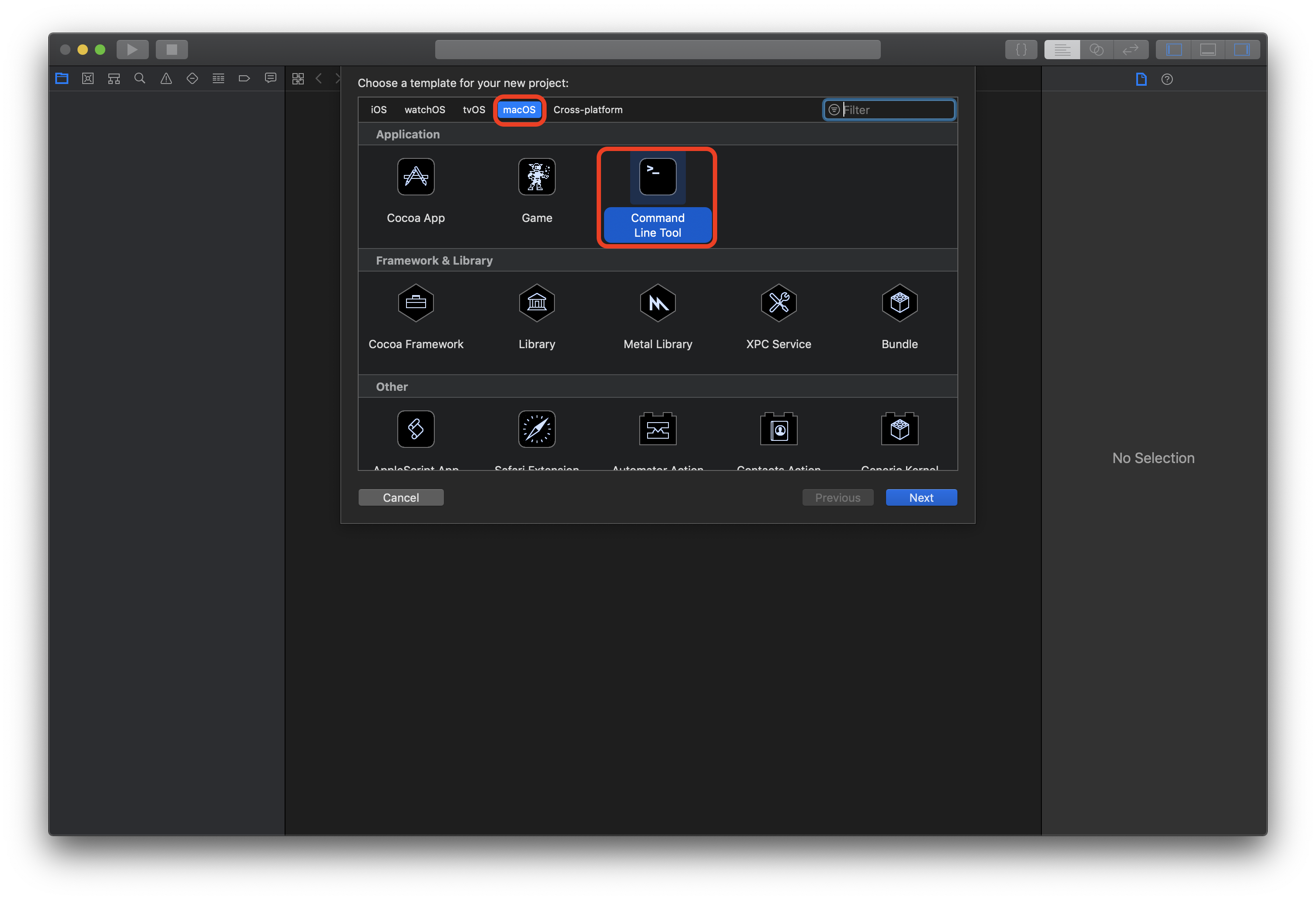Select the AppleScript App template
Image resolution: width=1316 pixels, height=900 pixels.
tap(416, 439)
